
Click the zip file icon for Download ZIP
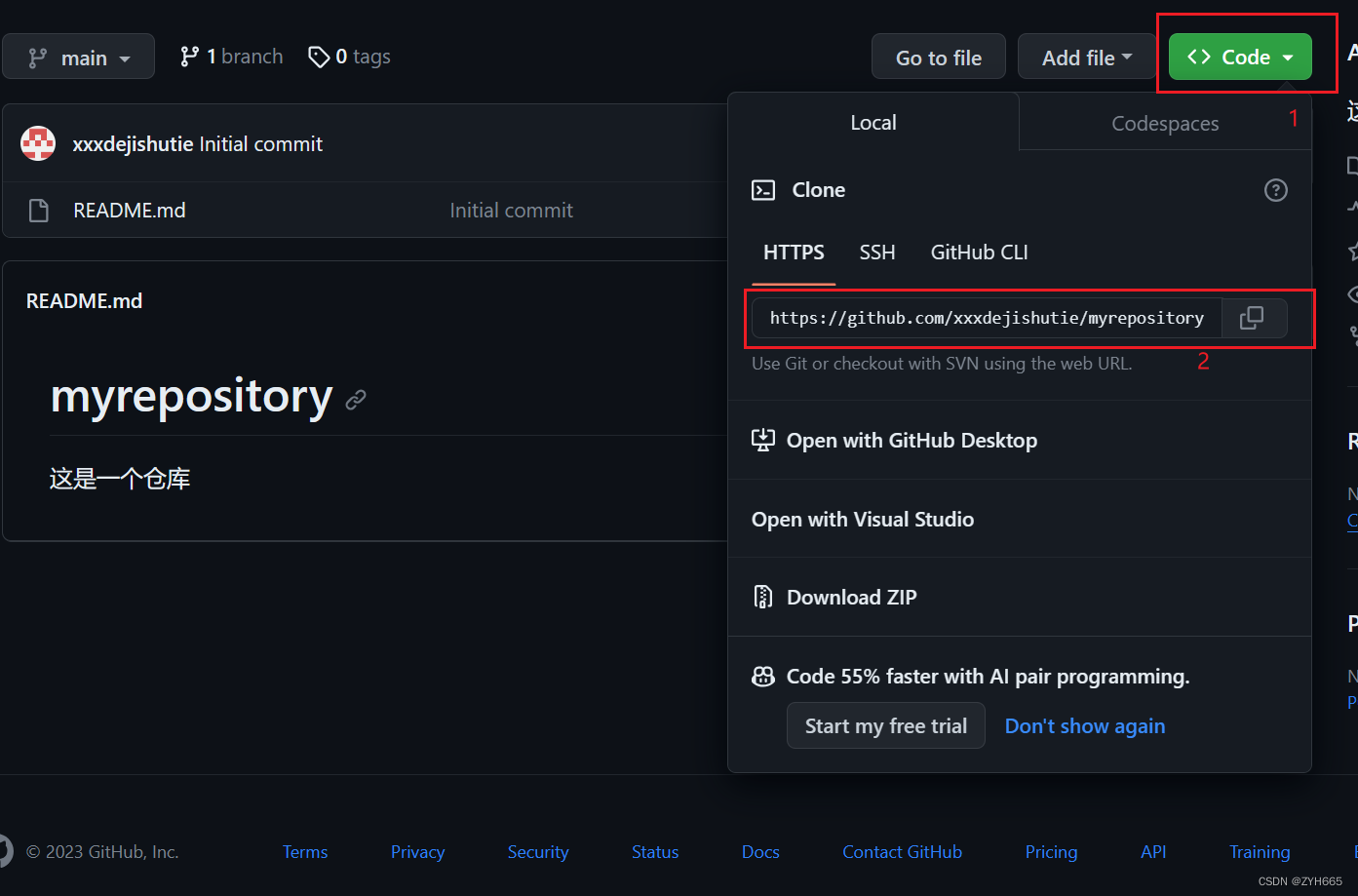coord(763,597)
